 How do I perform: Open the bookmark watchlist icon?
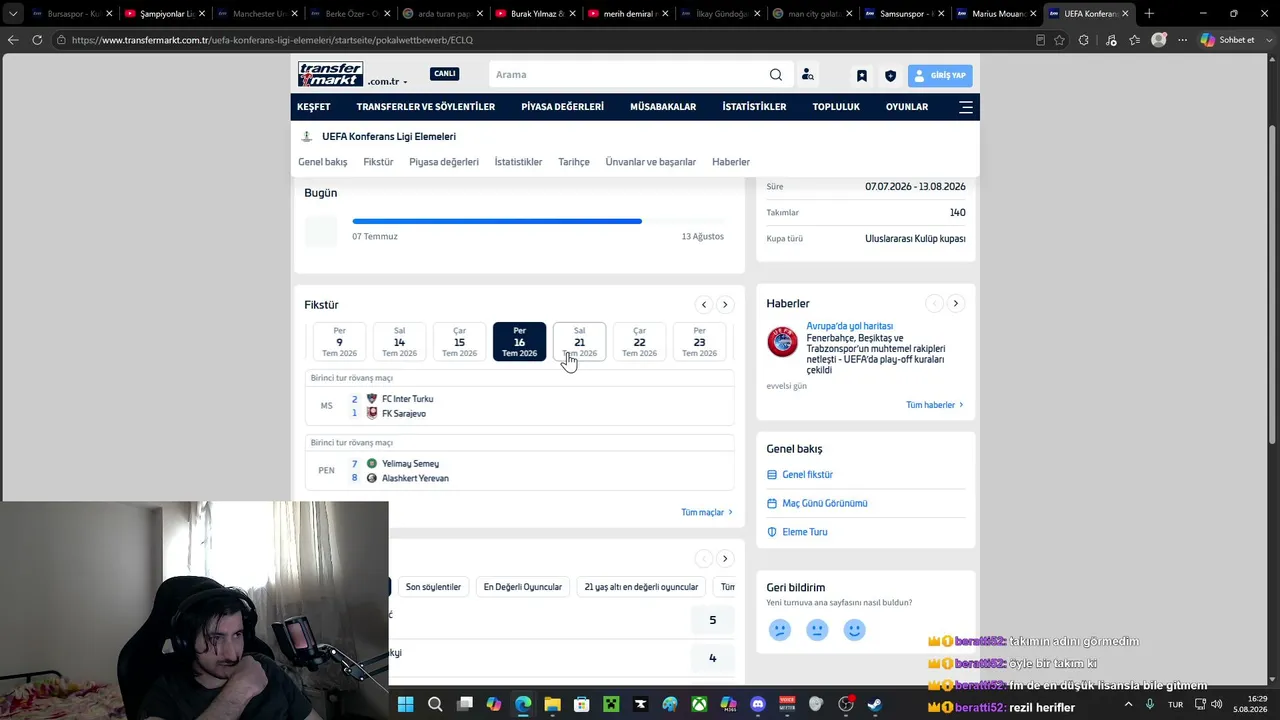[862, 75]
